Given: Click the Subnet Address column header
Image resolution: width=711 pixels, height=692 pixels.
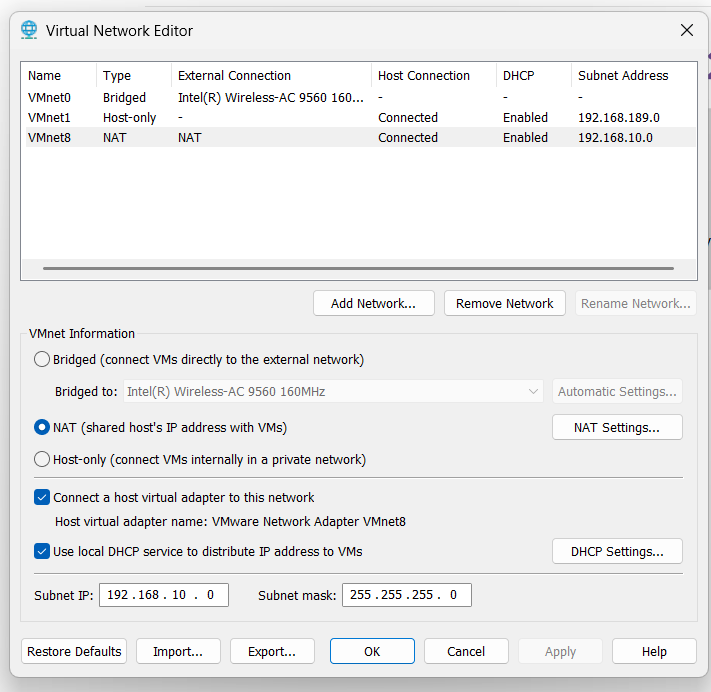Looking at the screenshot, I should click(x=623, y=75).
